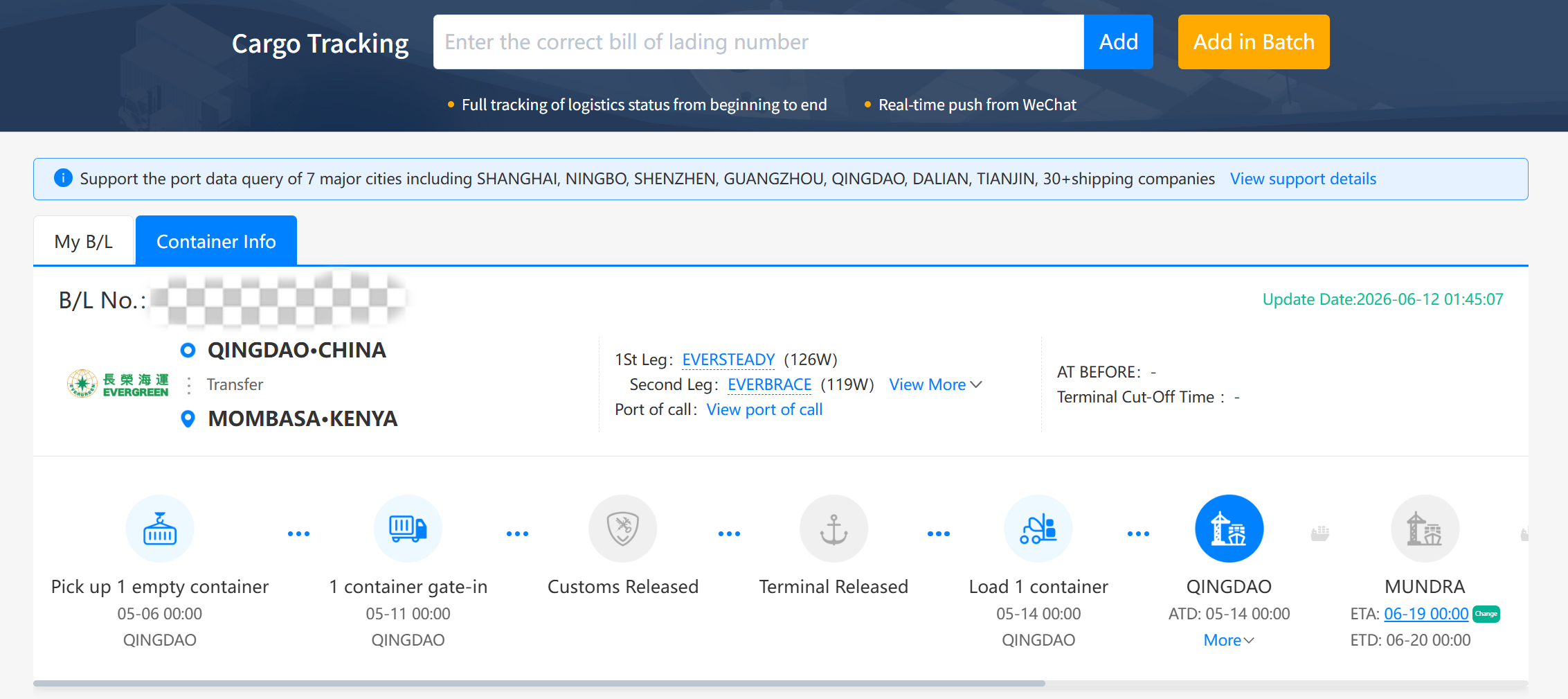Click the Pick up 1 empty container text

(160, 587)
